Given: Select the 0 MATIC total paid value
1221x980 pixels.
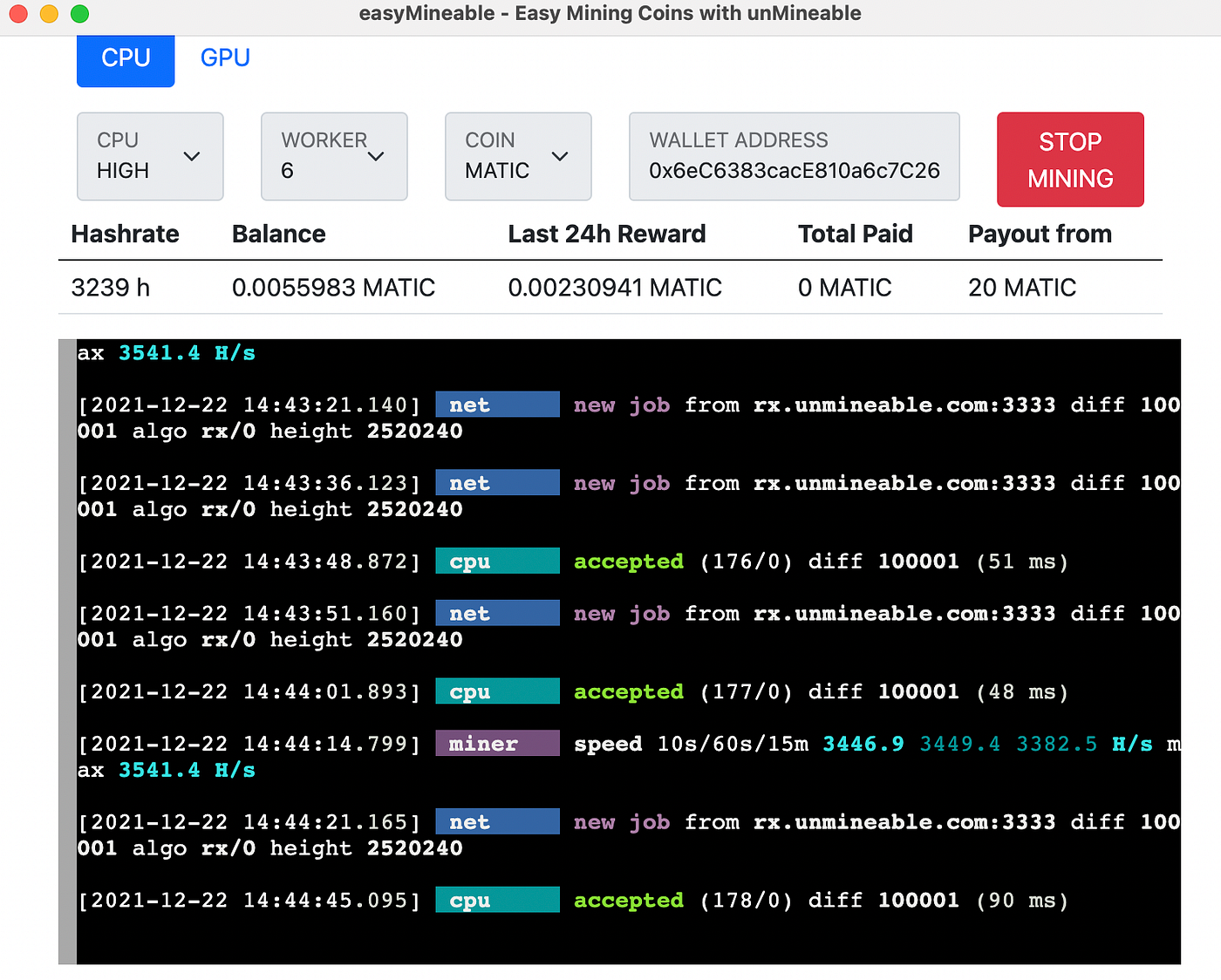Looking at the screenshot, I should [845, 288].
